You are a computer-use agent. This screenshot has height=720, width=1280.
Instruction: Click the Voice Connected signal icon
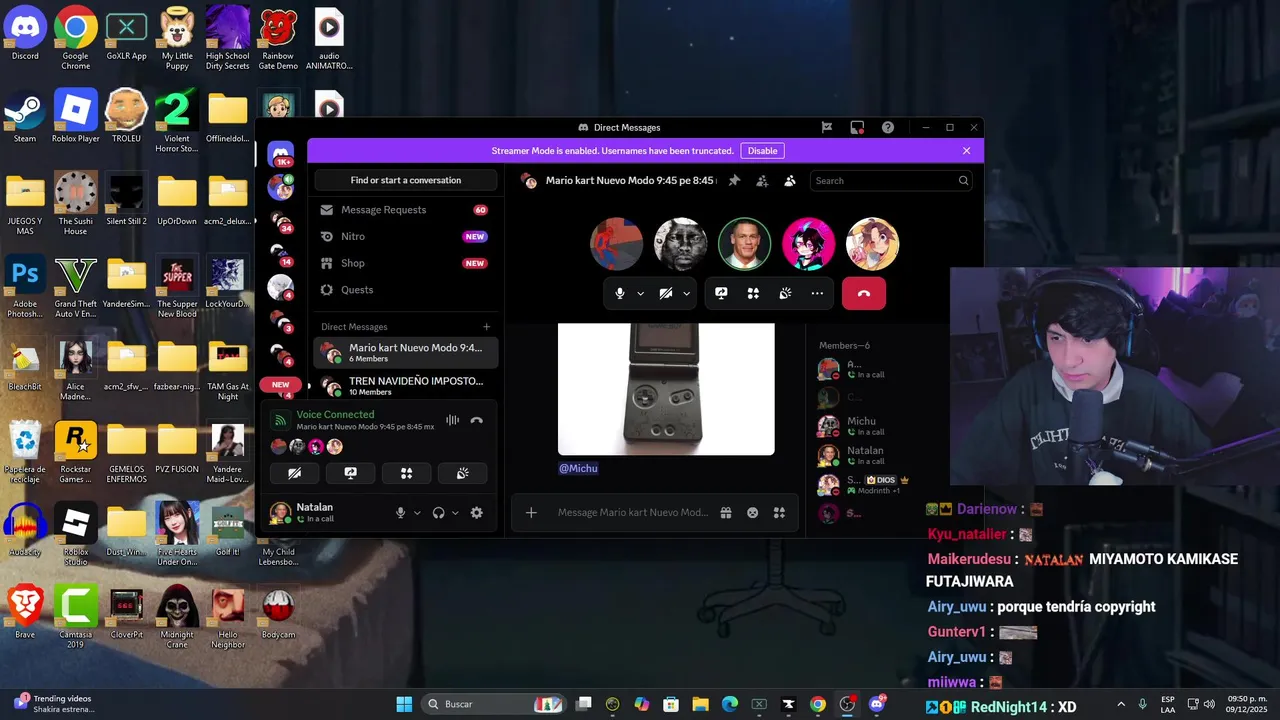click(280, 420)
